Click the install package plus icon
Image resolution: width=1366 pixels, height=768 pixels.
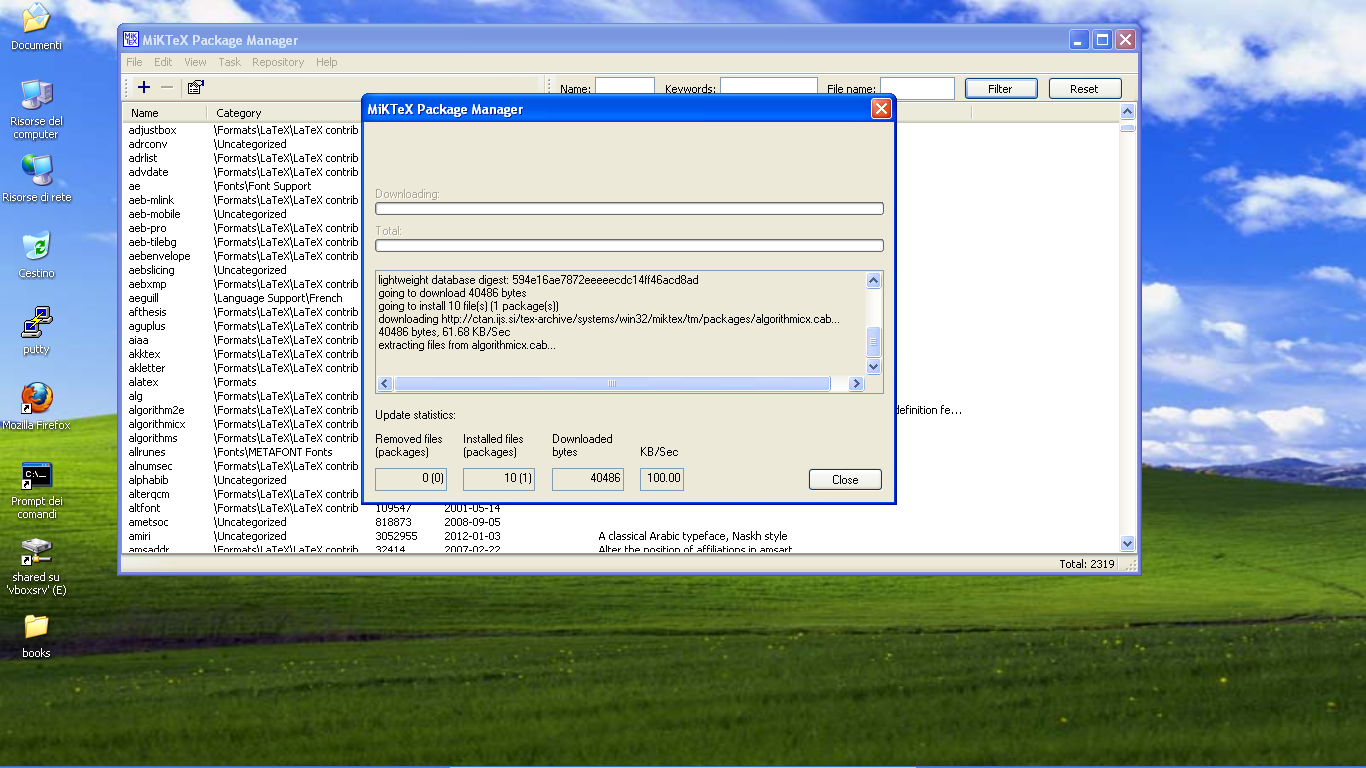(144, 88)
